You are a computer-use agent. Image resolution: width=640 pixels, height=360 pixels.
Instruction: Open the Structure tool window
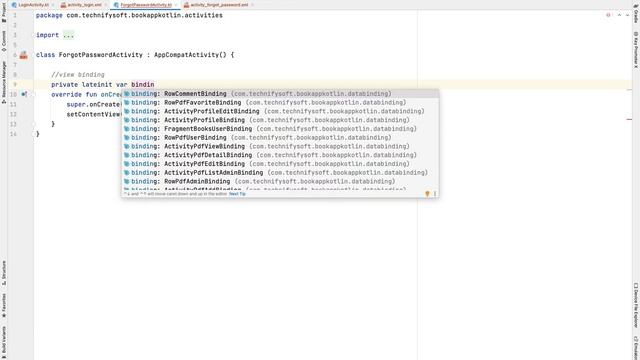[x=4, y=273]
